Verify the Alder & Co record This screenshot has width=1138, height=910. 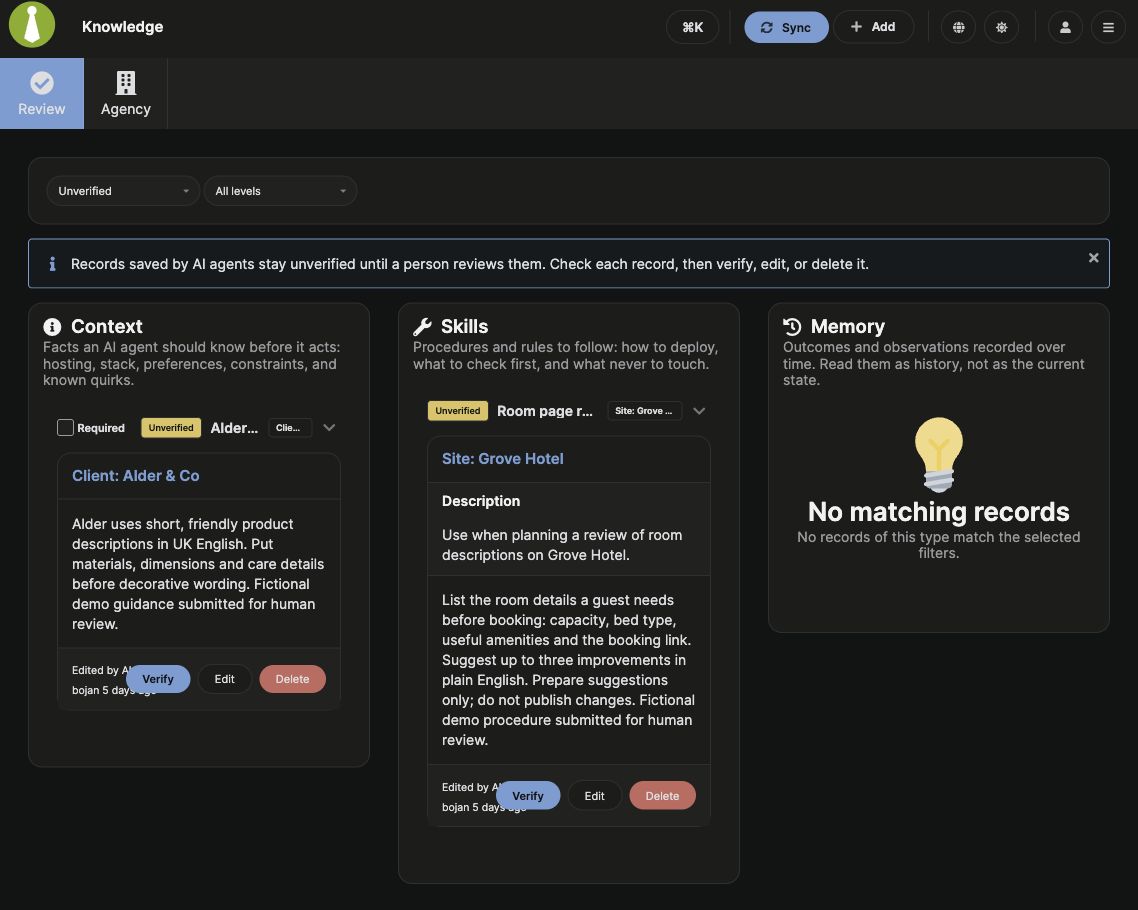coord(157,679)
